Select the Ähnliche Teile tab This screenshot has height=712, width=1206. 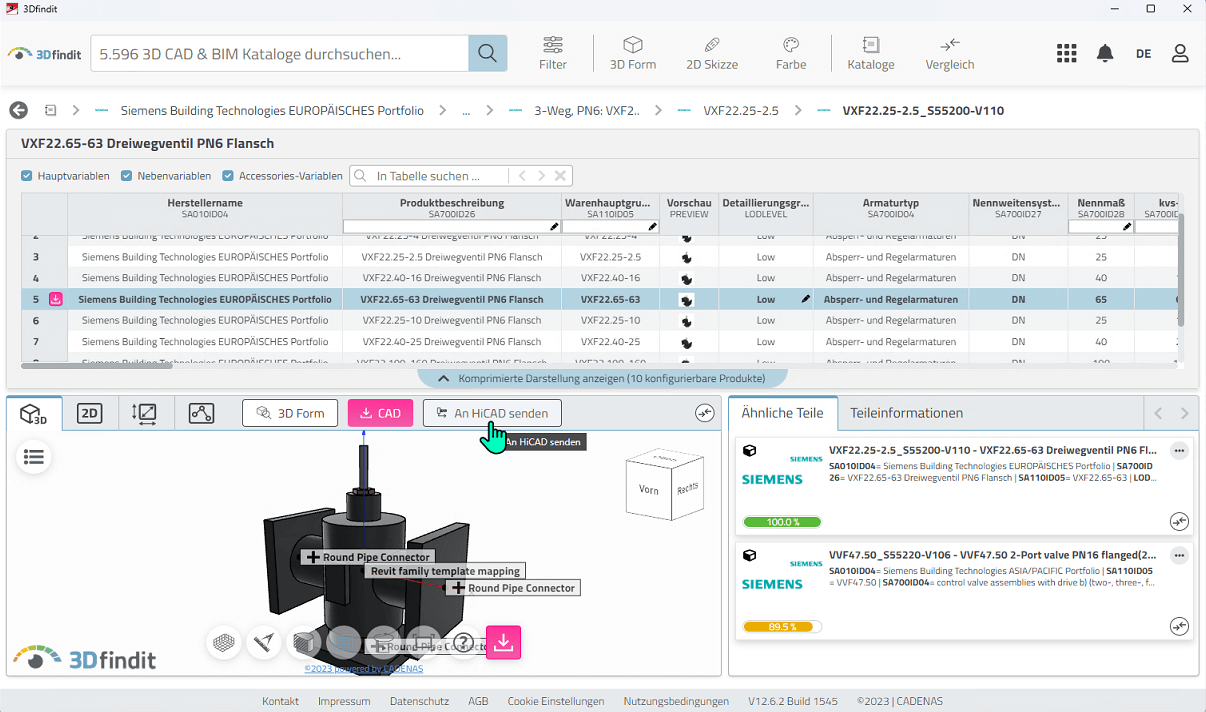point(783,413)
